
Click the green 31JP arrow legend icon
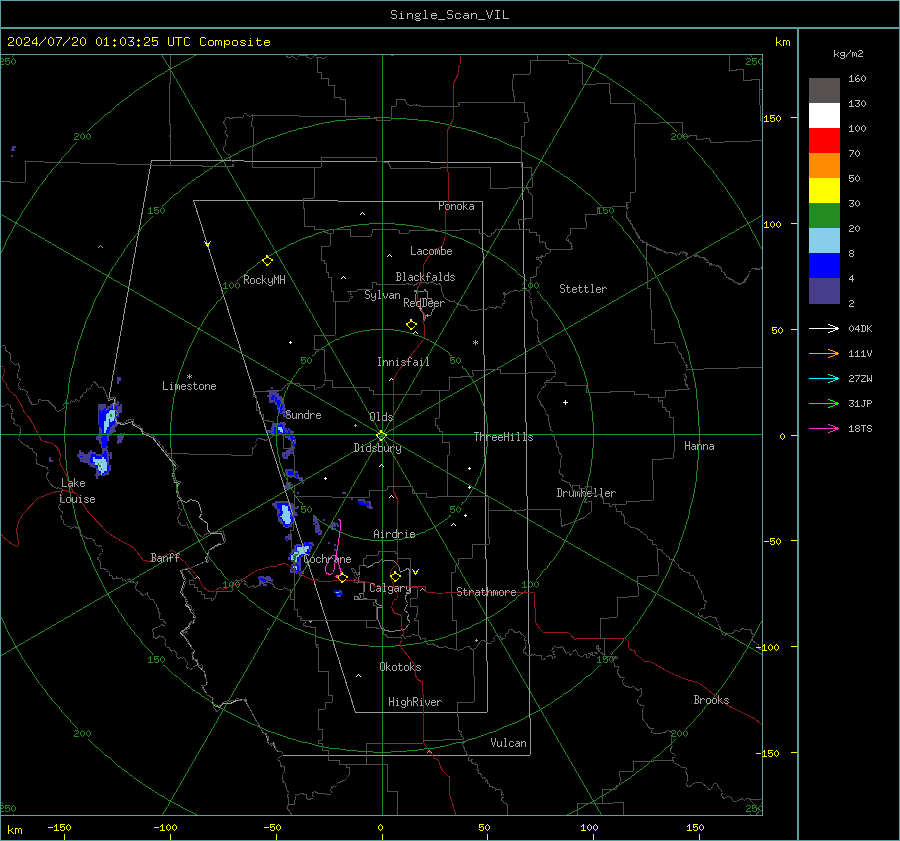coord(824,404)
